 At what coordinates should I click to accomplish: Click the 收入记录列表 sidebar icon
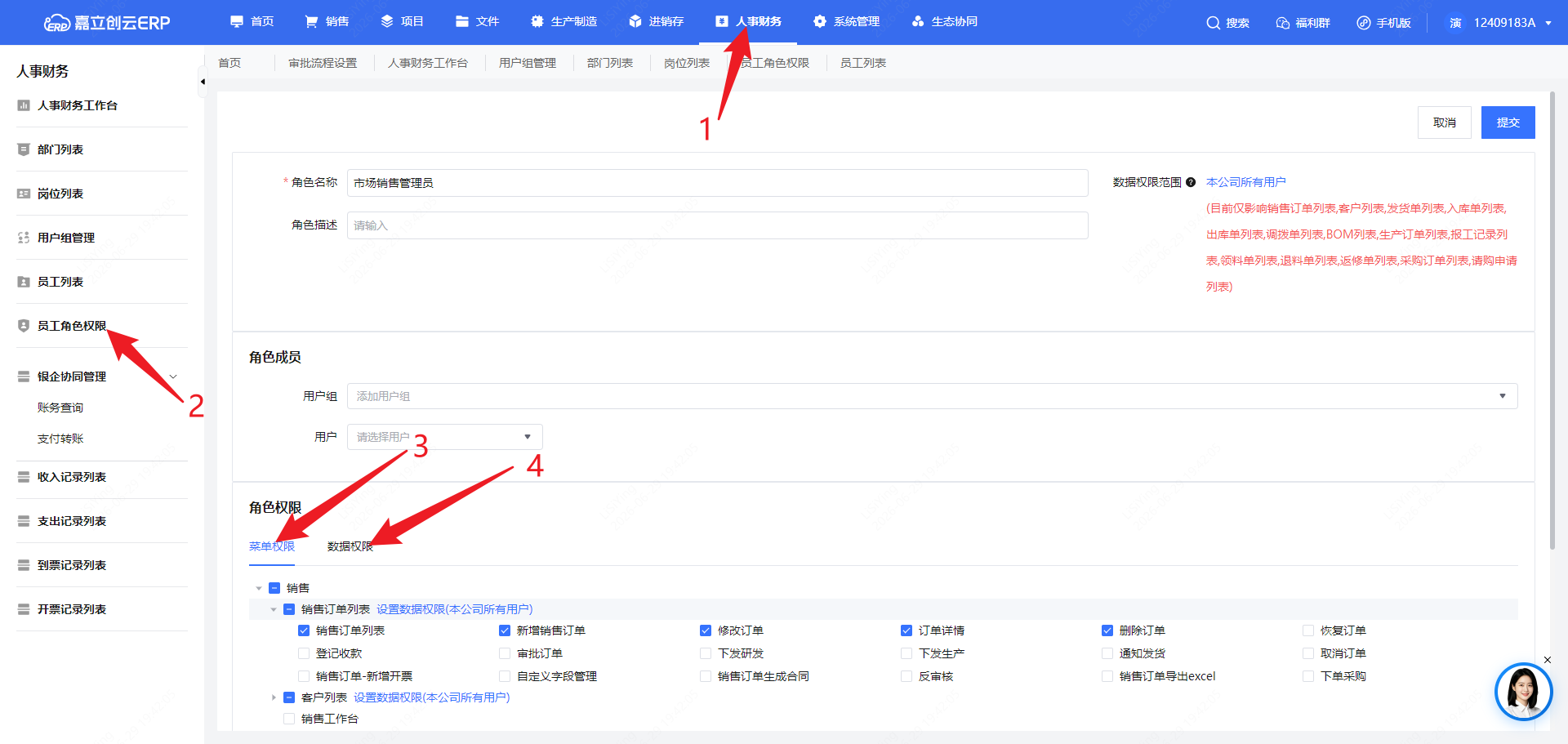coord(24,477)
